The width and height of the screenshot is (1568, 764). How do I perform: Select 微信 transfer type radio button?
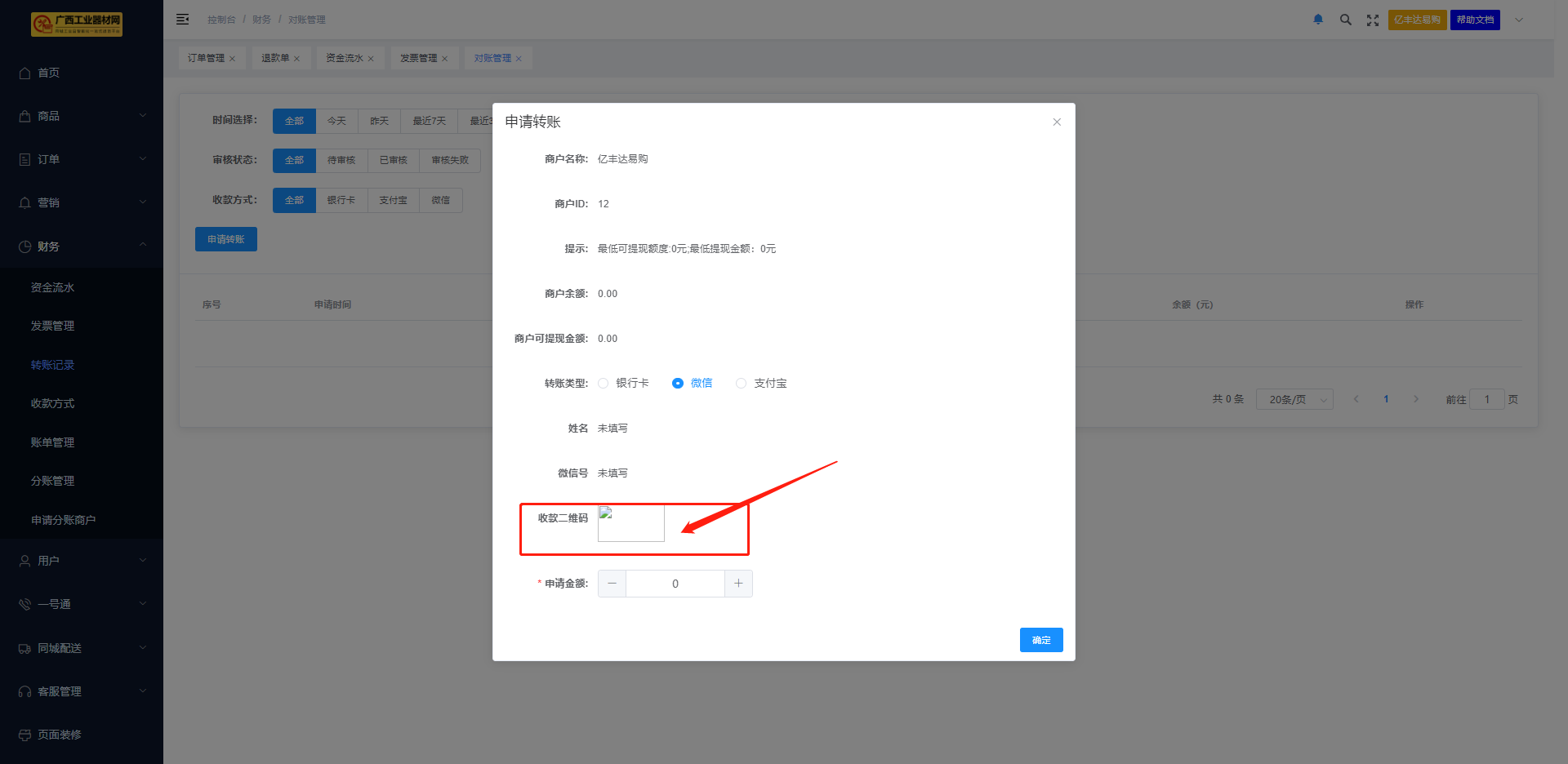pos(678,384)
